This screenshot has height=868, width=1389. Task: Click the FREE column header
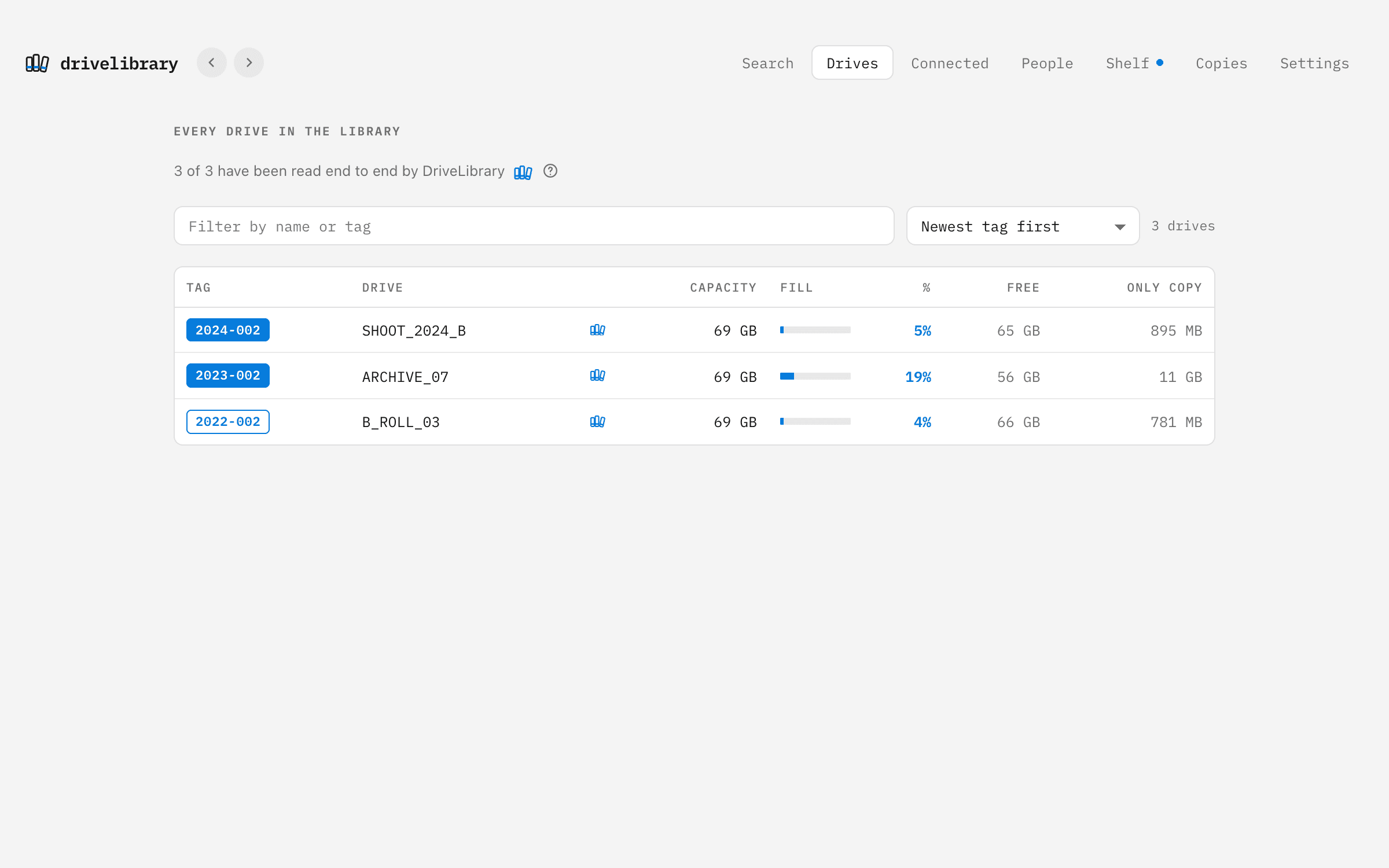point(1023,288)
